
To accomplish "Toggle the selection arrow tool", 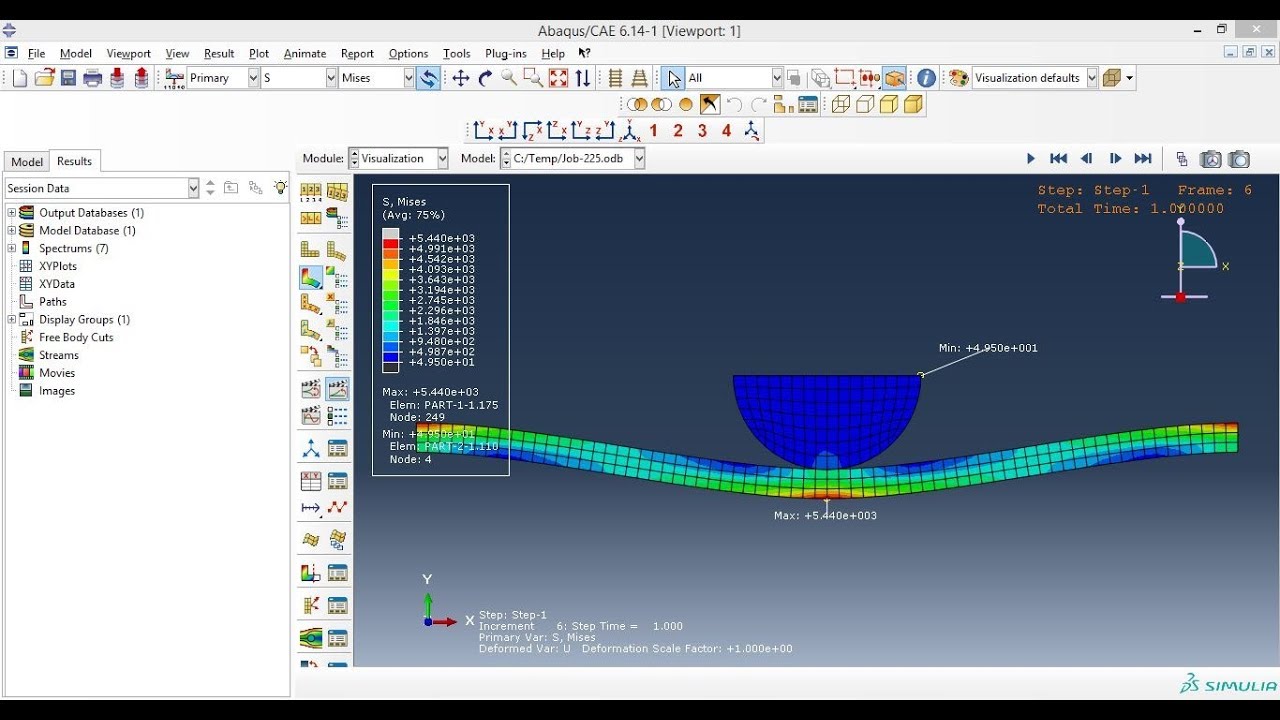I will [x=673, y=78].
